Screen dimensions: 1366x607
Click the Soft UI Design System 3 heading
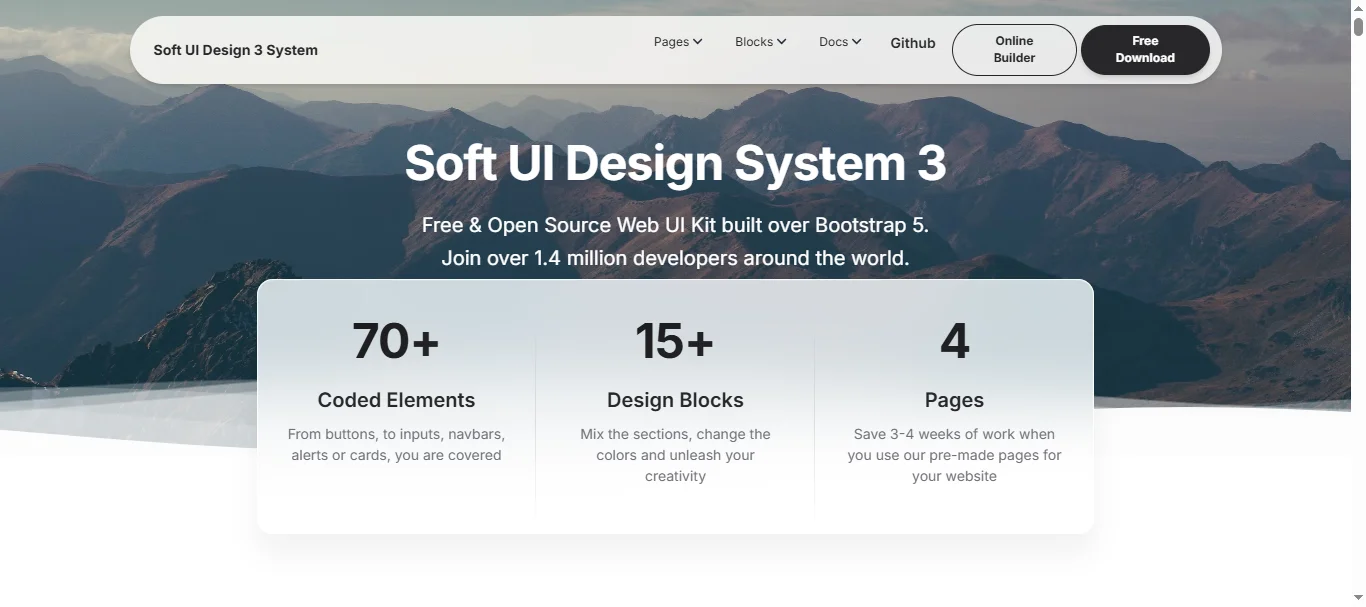pyautogui.click(x=675, y=163)
